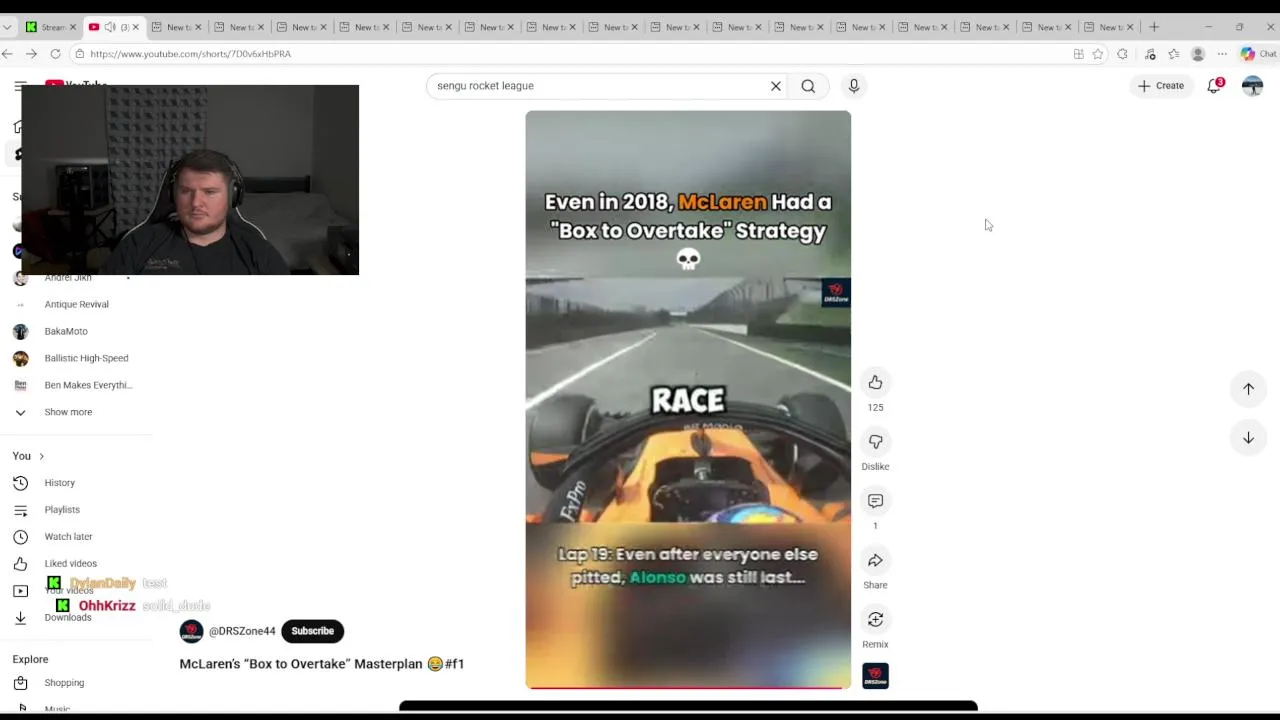Open the comments on this short

point(875,501)
